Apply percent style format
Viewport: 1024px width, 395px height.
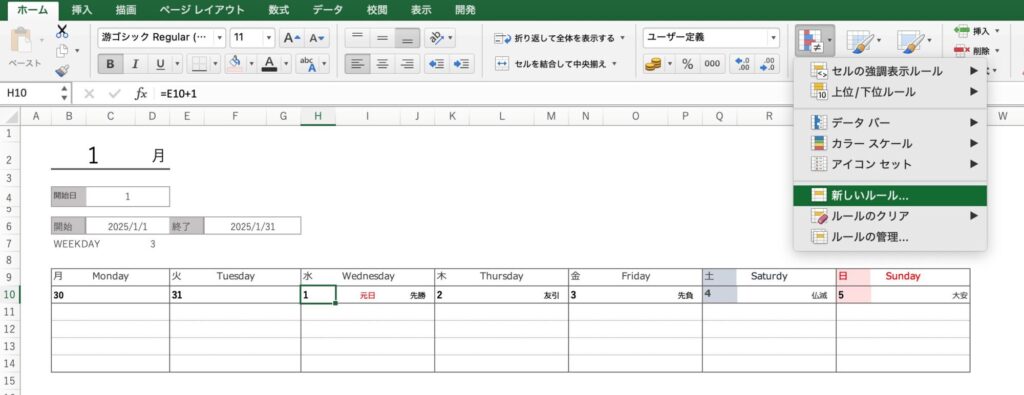coord(687,64)
